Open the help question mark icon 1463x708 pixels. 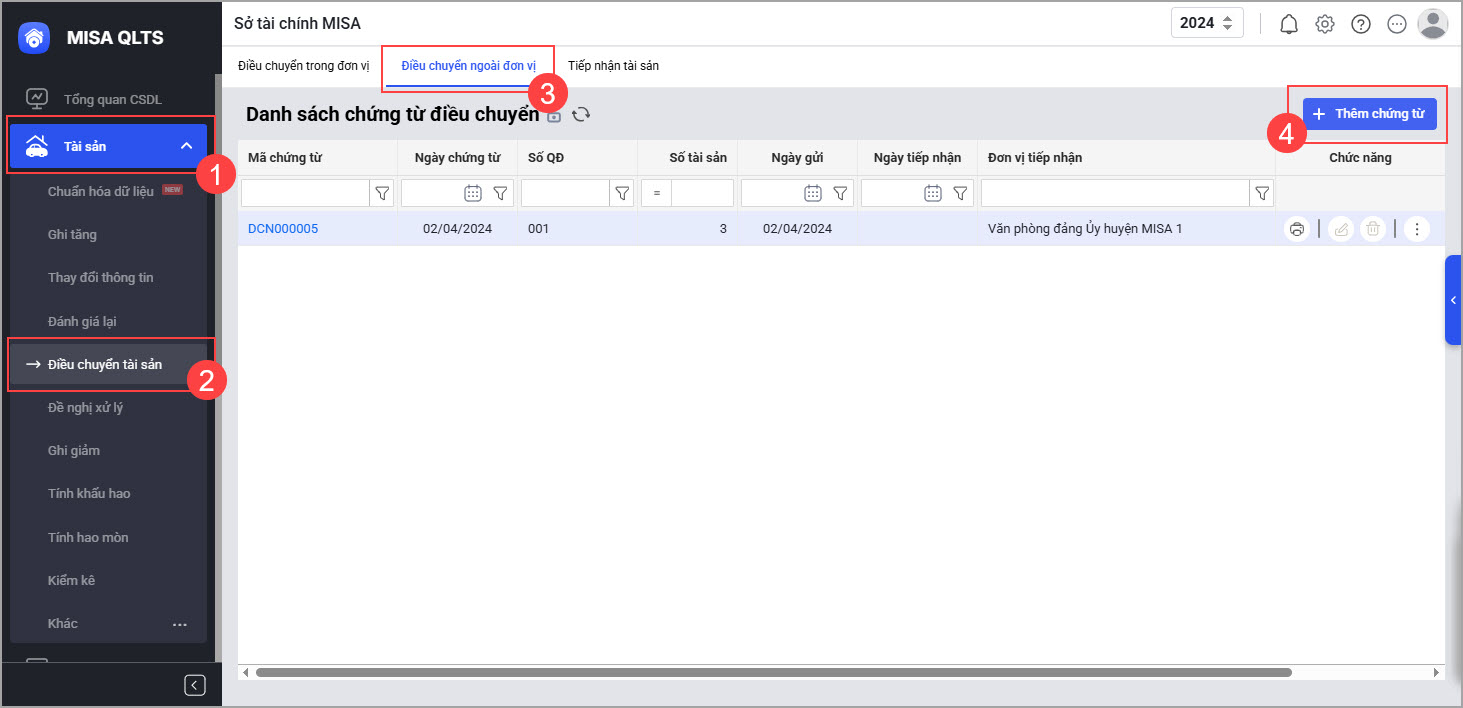[x=1361, y=24]
